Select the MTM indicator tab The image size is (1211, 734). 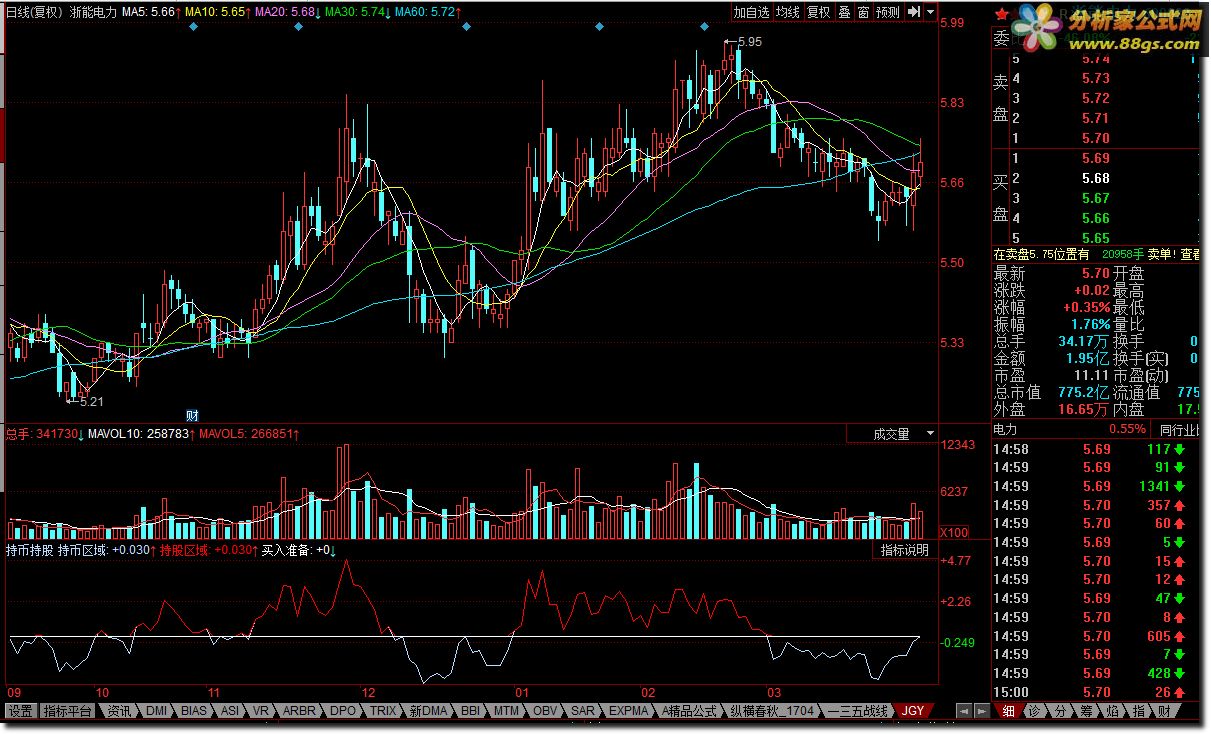[x=507, y=711]
